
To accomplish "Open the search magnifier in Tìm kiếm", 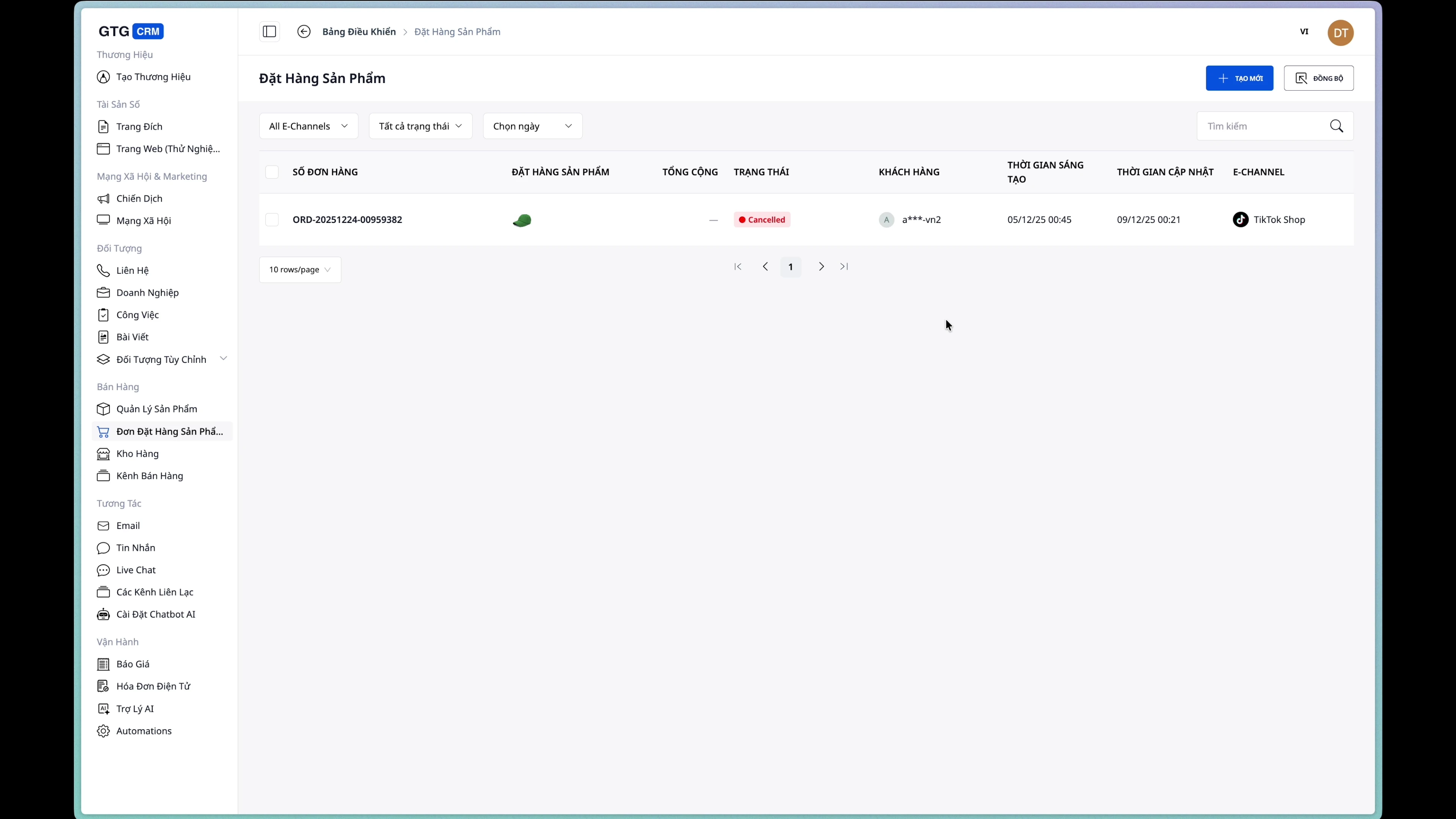I will (x=1337, y=126).
